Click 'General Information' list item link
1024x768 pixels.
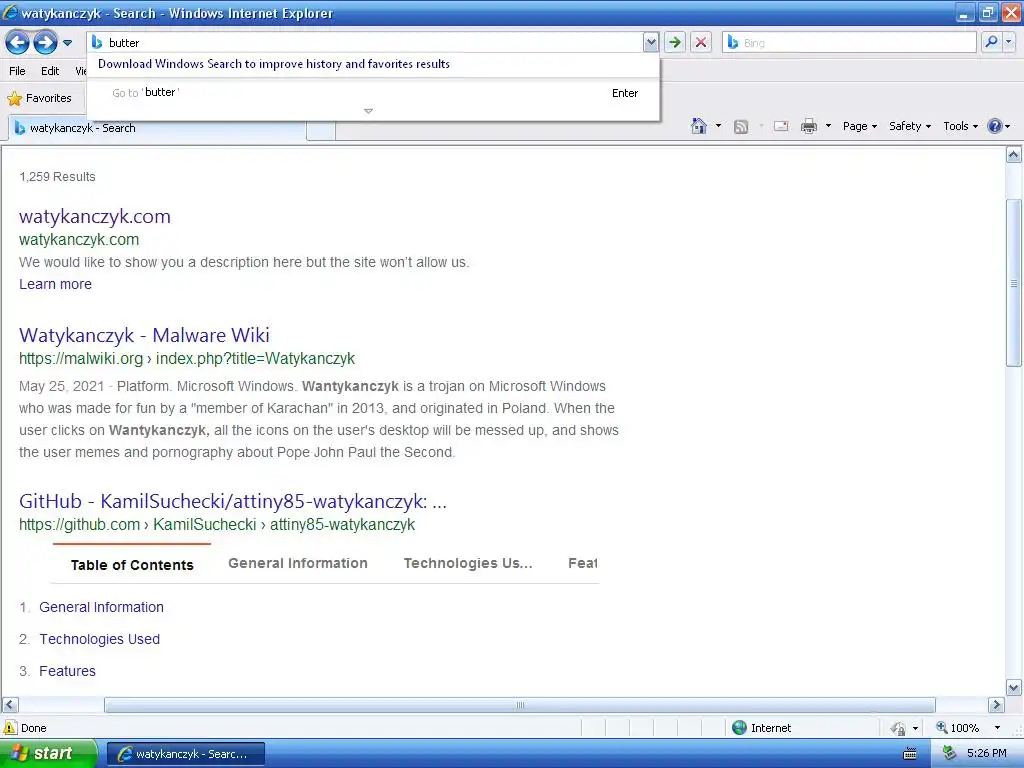pos(101,607)
